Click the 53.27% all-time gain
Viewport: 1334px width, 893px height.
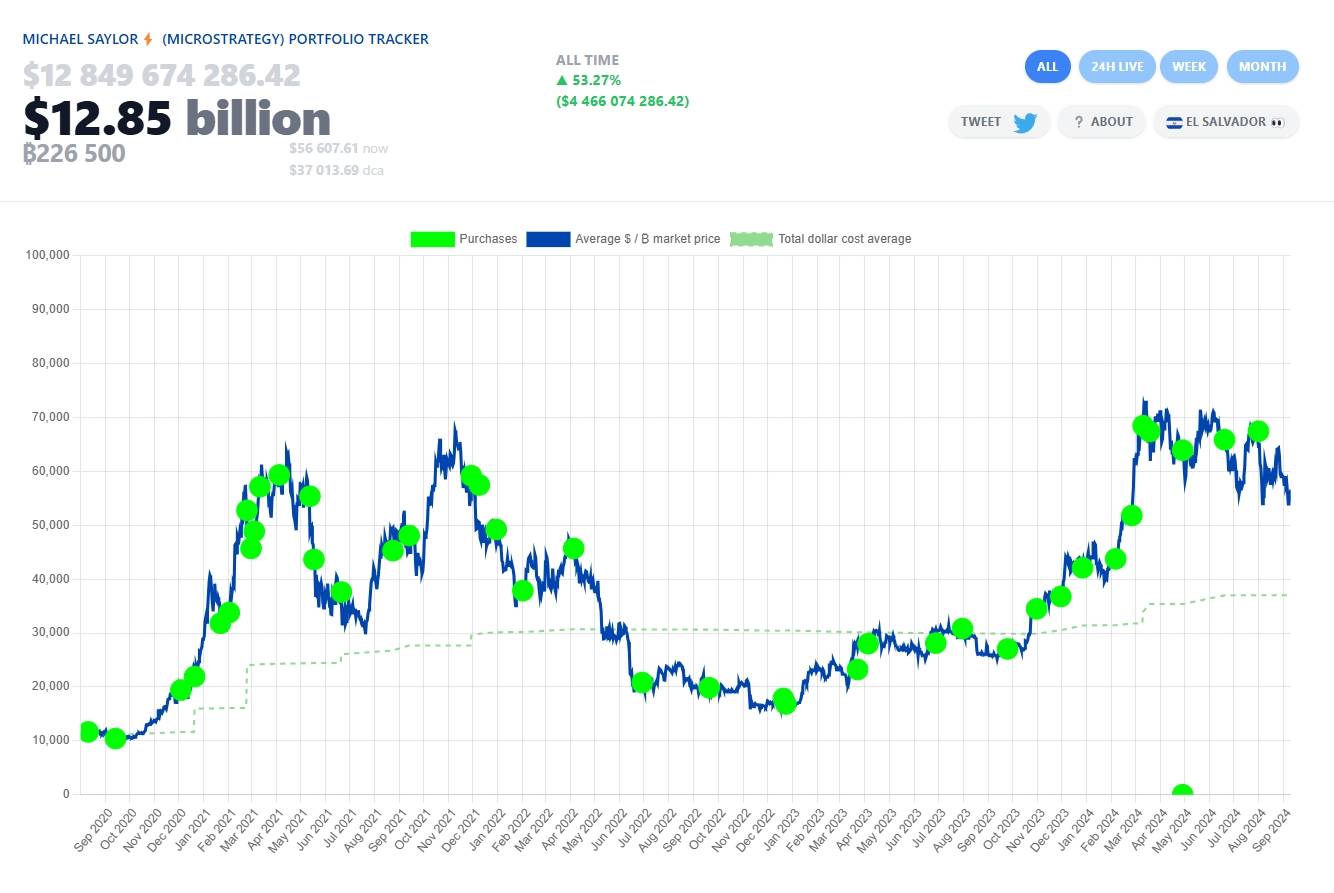(x=589, y=80)
